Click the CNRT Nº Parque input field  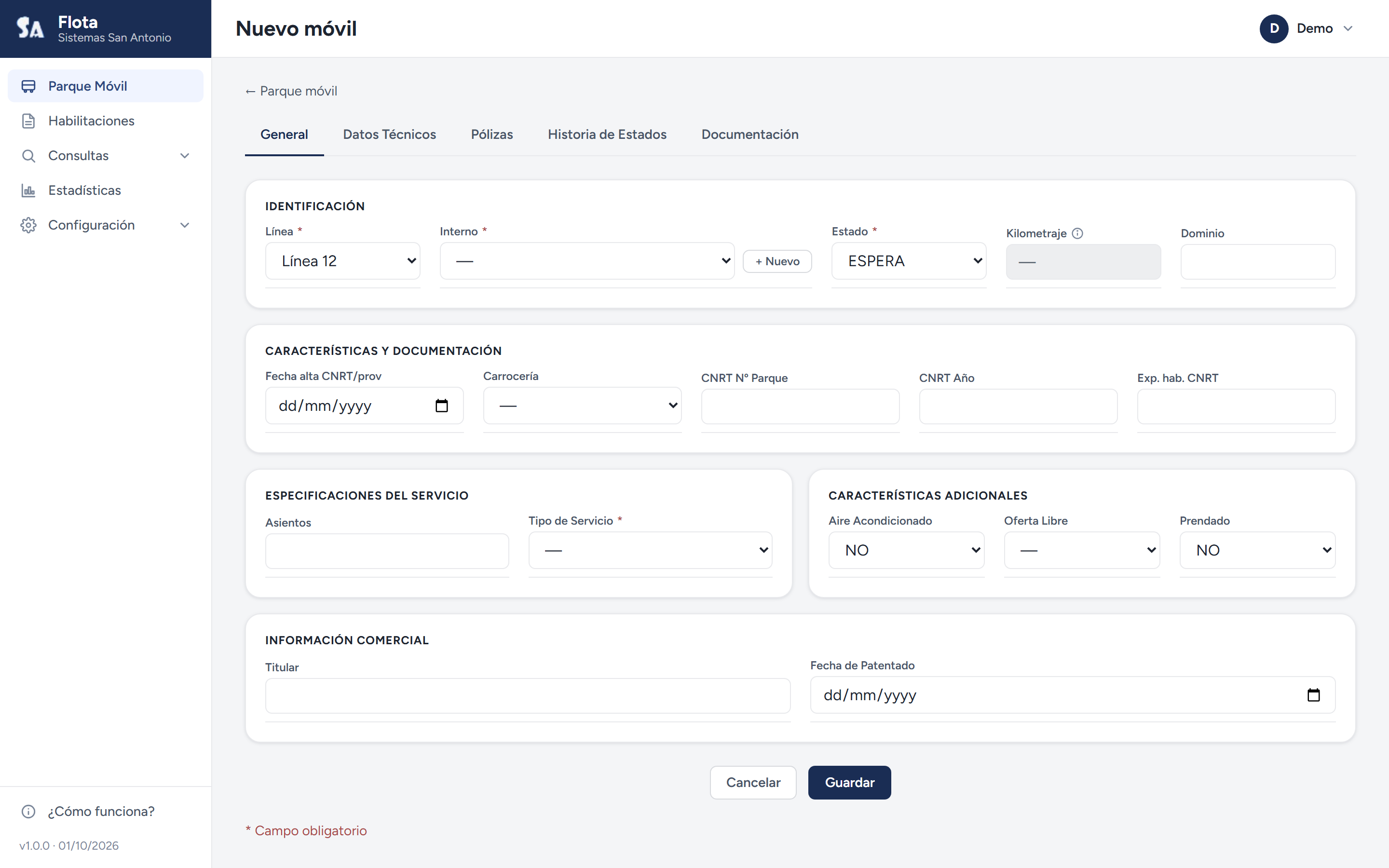pyautogui.click(x=800, y=407)
